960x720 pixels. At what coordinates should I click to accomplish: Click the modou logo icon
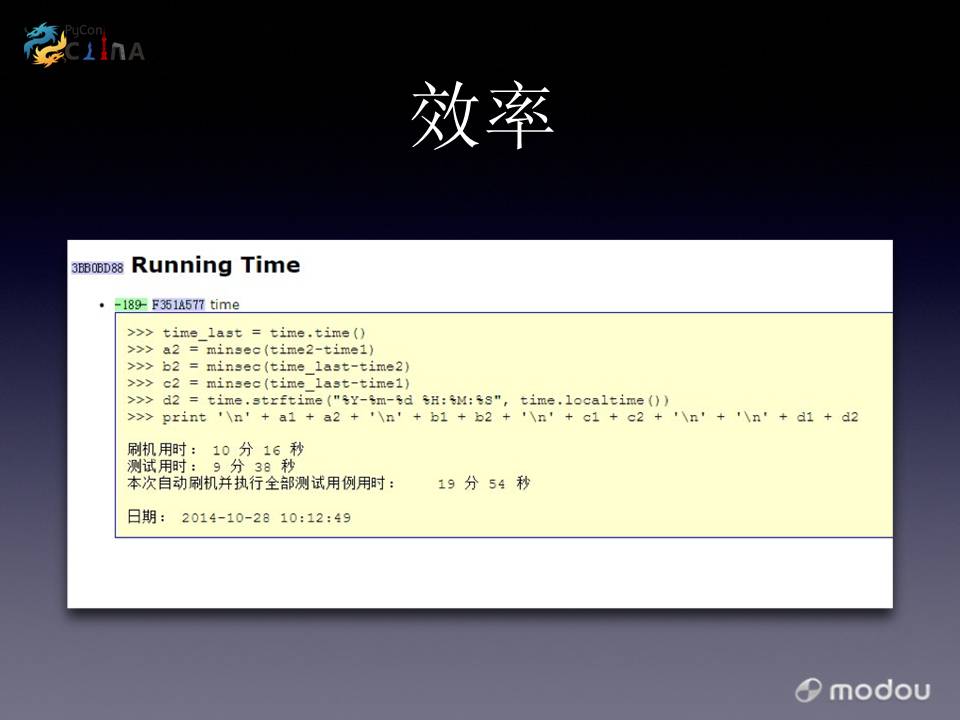point(808,690)
